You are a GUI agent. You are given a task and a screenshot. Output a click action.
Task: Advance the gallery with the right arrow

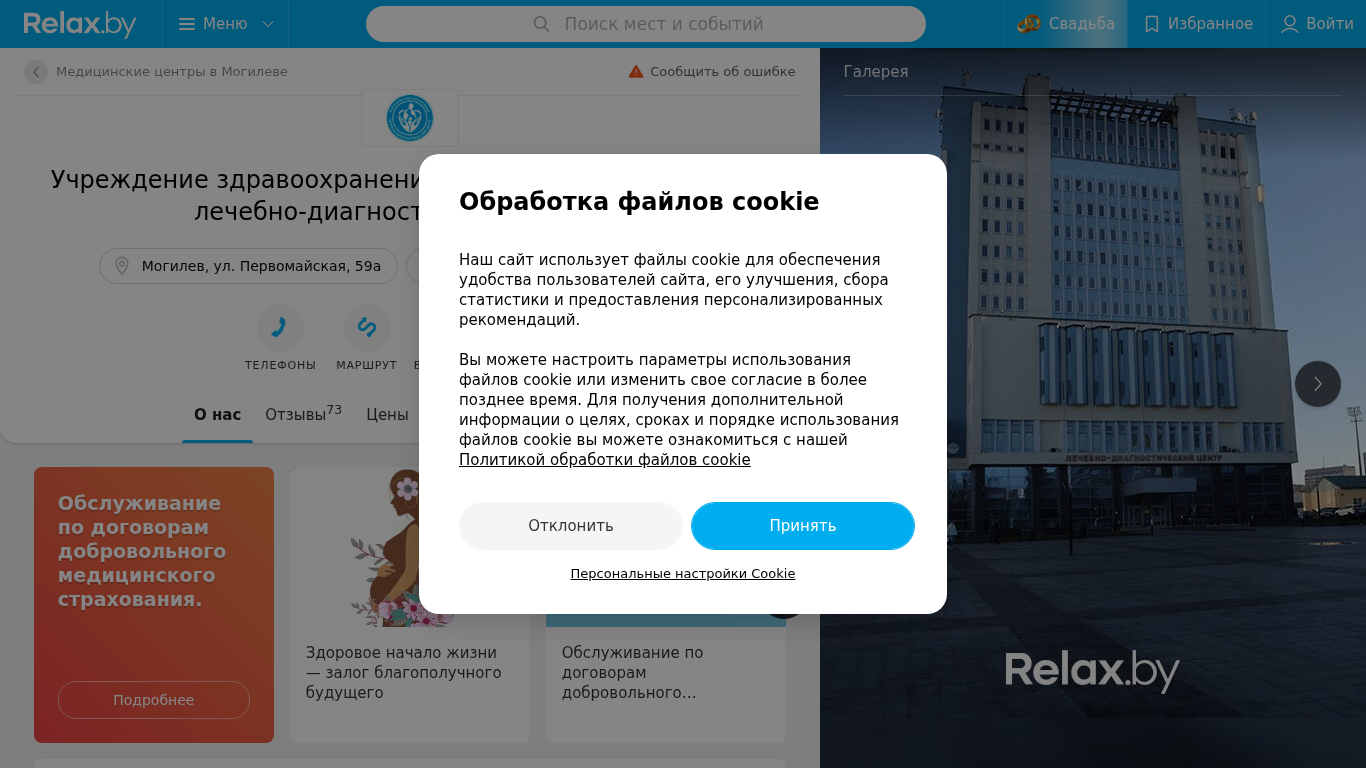pyautogui.click(x=1318, y=384)
